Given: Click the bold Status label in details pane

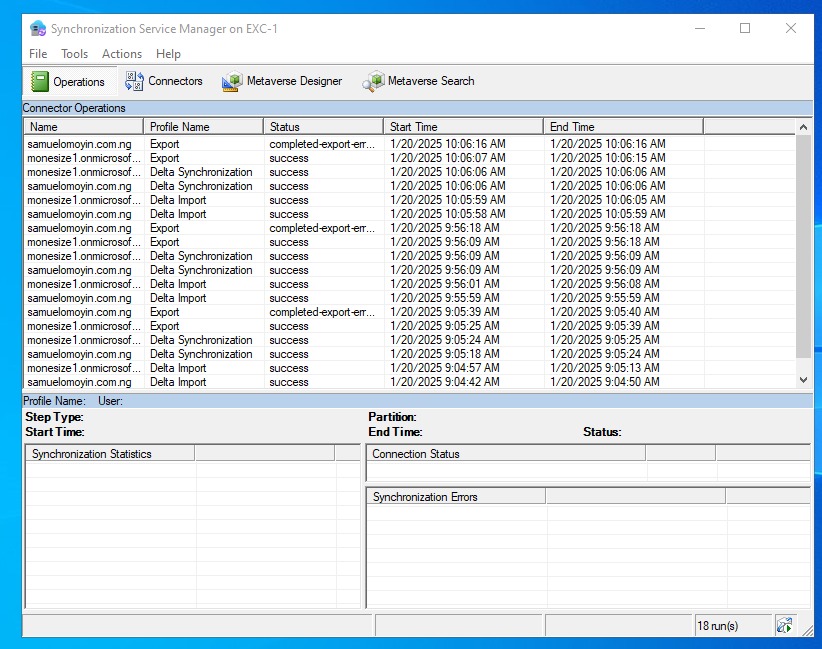Looking at the screenshot, I should (602, 432).
